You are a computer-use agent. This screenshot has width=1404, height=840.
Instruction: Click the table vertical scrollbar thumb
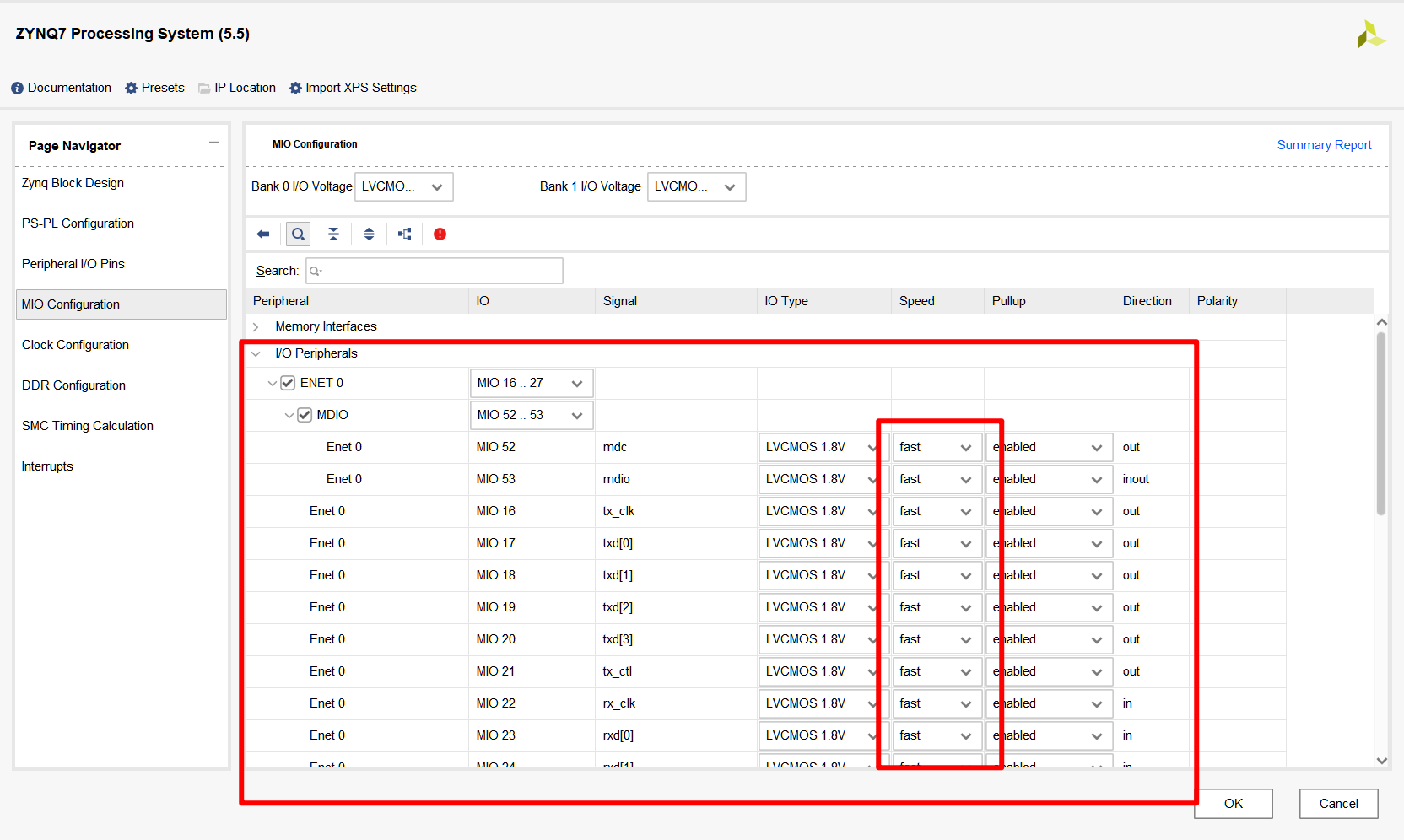[x=1381, y=423]
